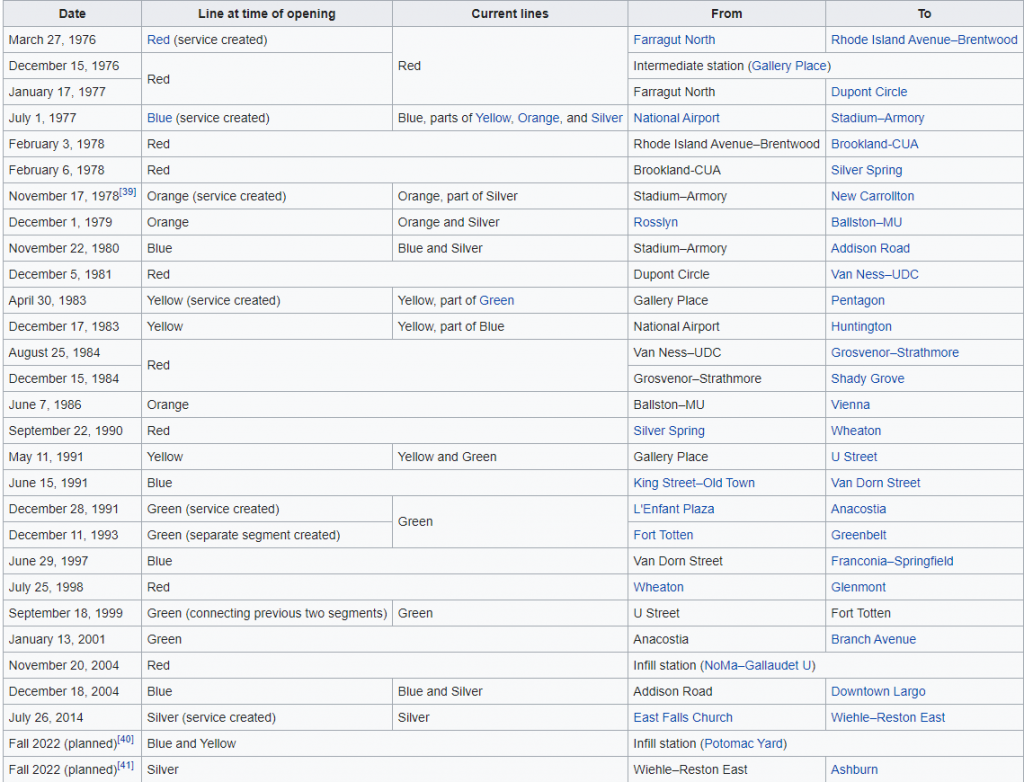1024x782 pixels.
Task: Open the Pentagon link
Action: coord(857,301)
